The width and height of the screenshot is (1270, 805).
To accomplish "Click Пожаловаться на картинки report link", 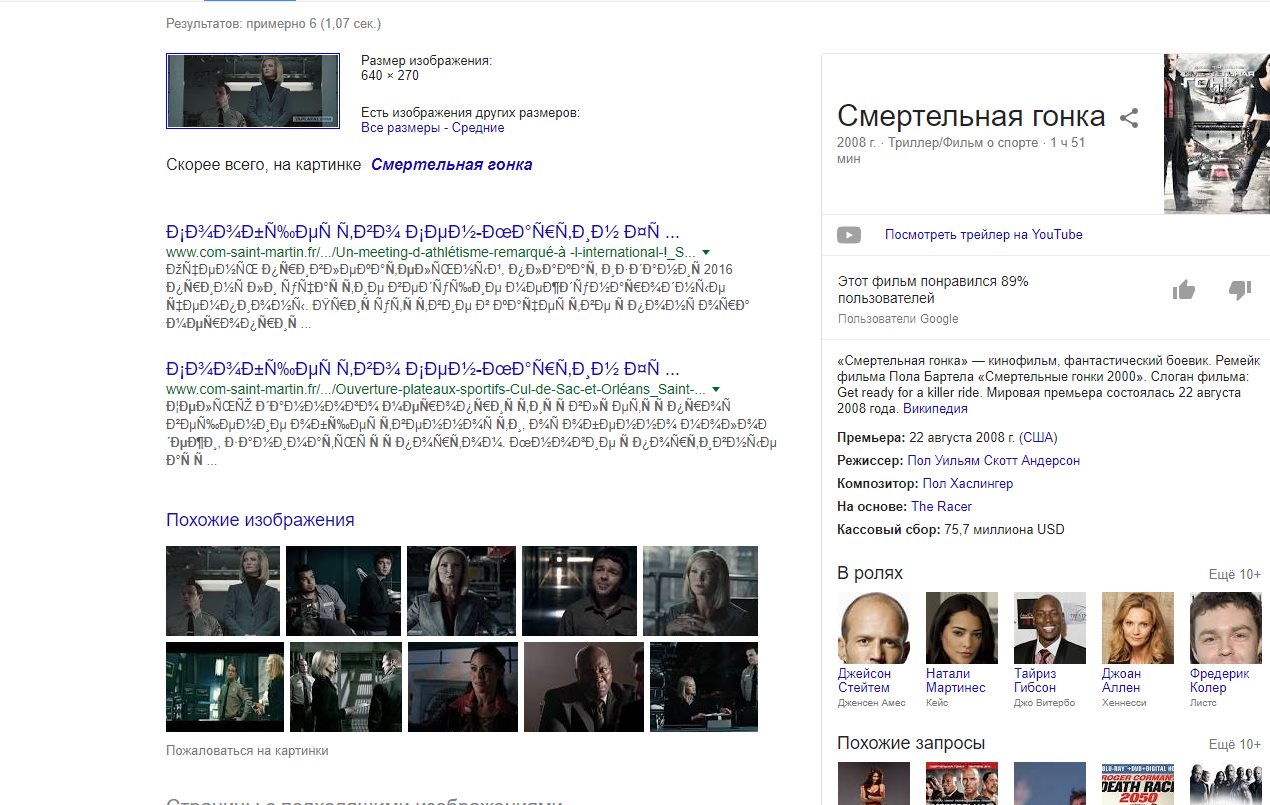I will coord(247,750).
